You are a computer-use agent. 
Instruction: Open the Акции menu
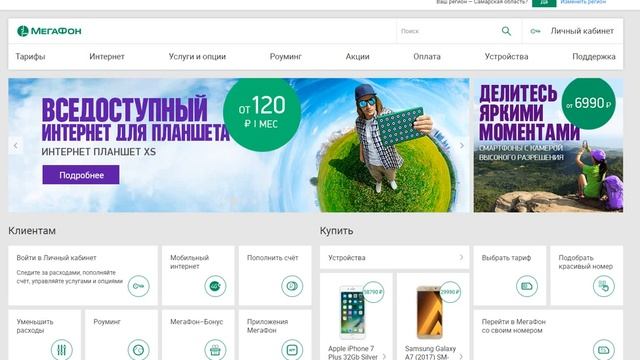[358, 57]
